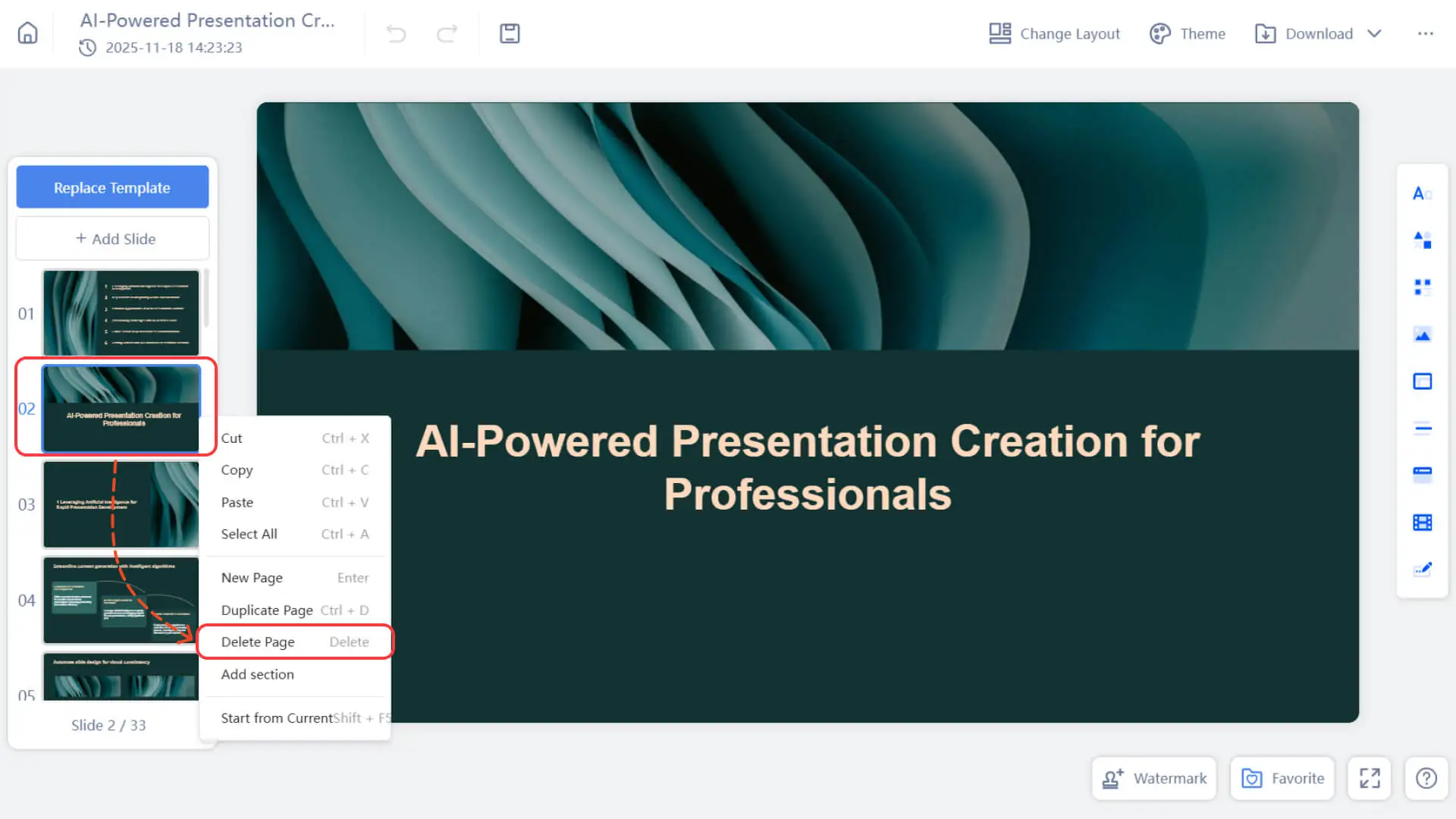Image resolution: width=1456 pixels, height=819 pixels.
Task: Open the help question mark
Action: point(1426,778)
